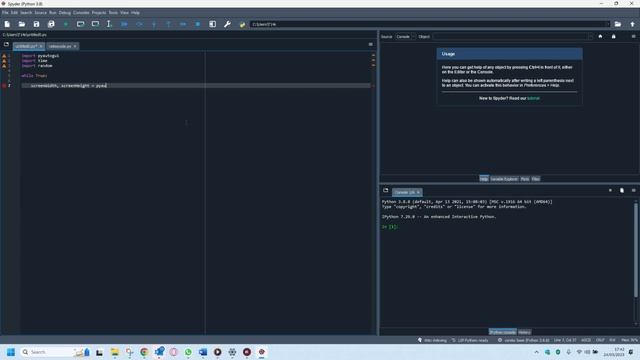Click the Object input field in Help

tap(512, 37)
